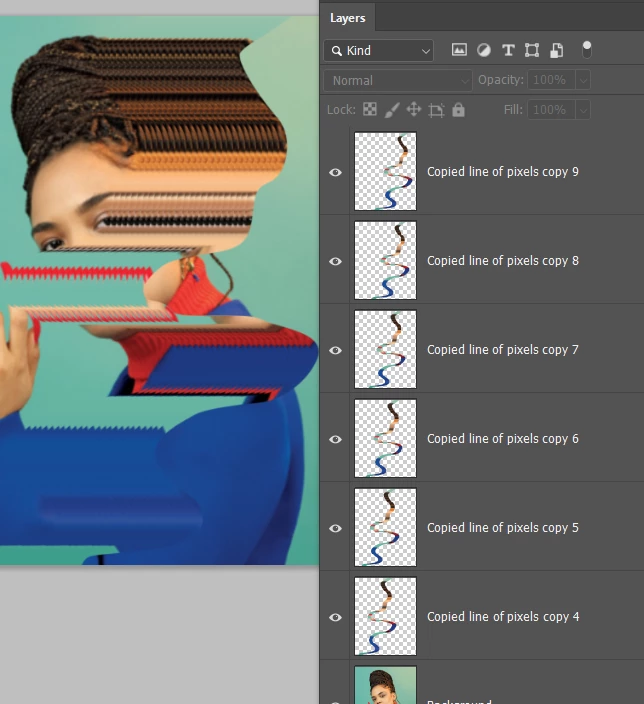Hide Copied line of pixels copy 6
644x704 pixels.
[335, 439]
